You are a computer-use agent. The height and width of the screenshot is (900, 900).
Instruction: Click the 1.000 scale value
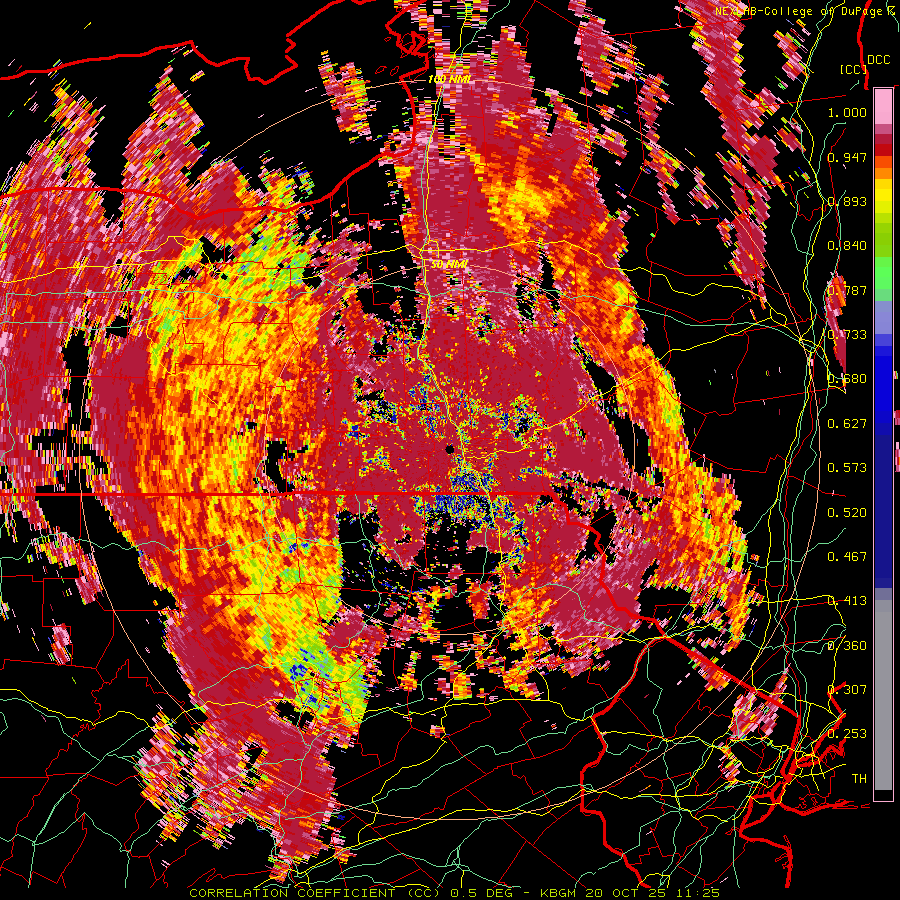coord(847,112)
